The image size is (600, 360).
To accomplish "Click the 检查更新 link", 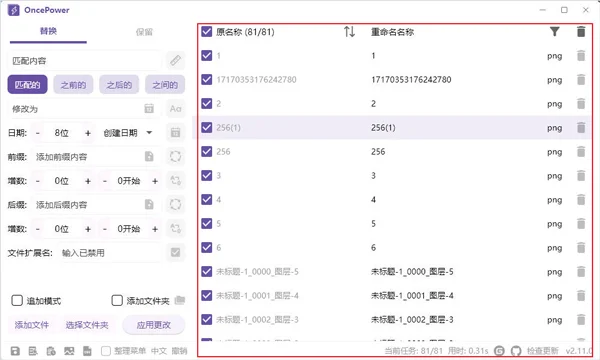I will (543, 351).
